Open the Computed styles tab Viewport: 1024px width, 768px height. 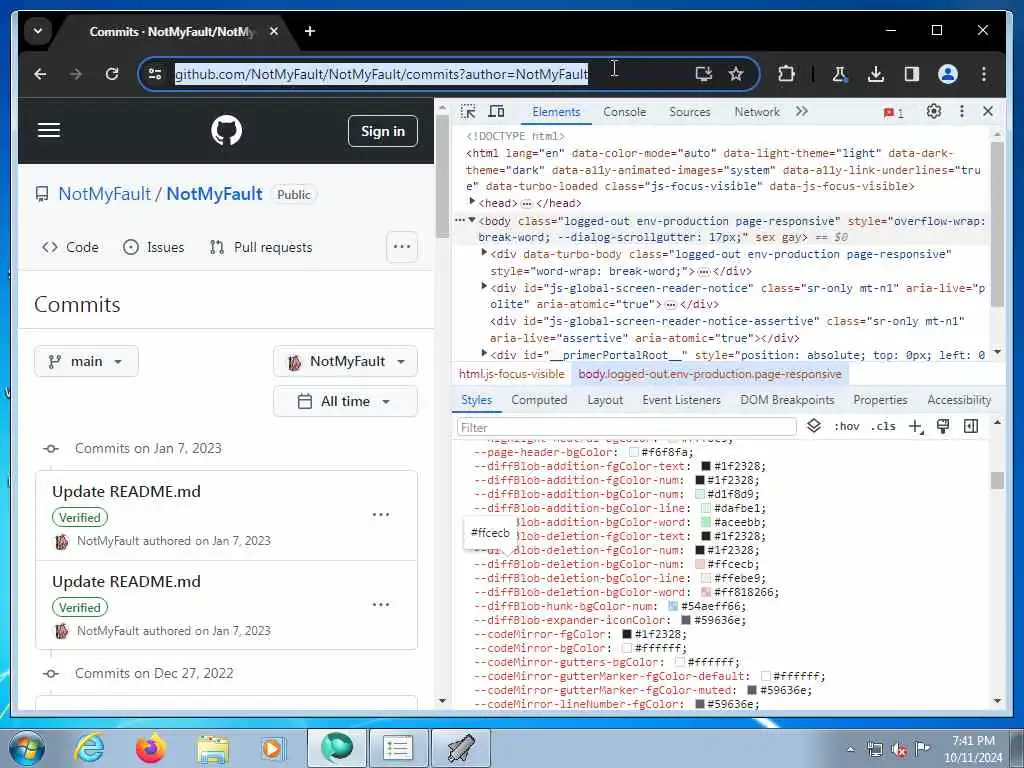[539, 400]
